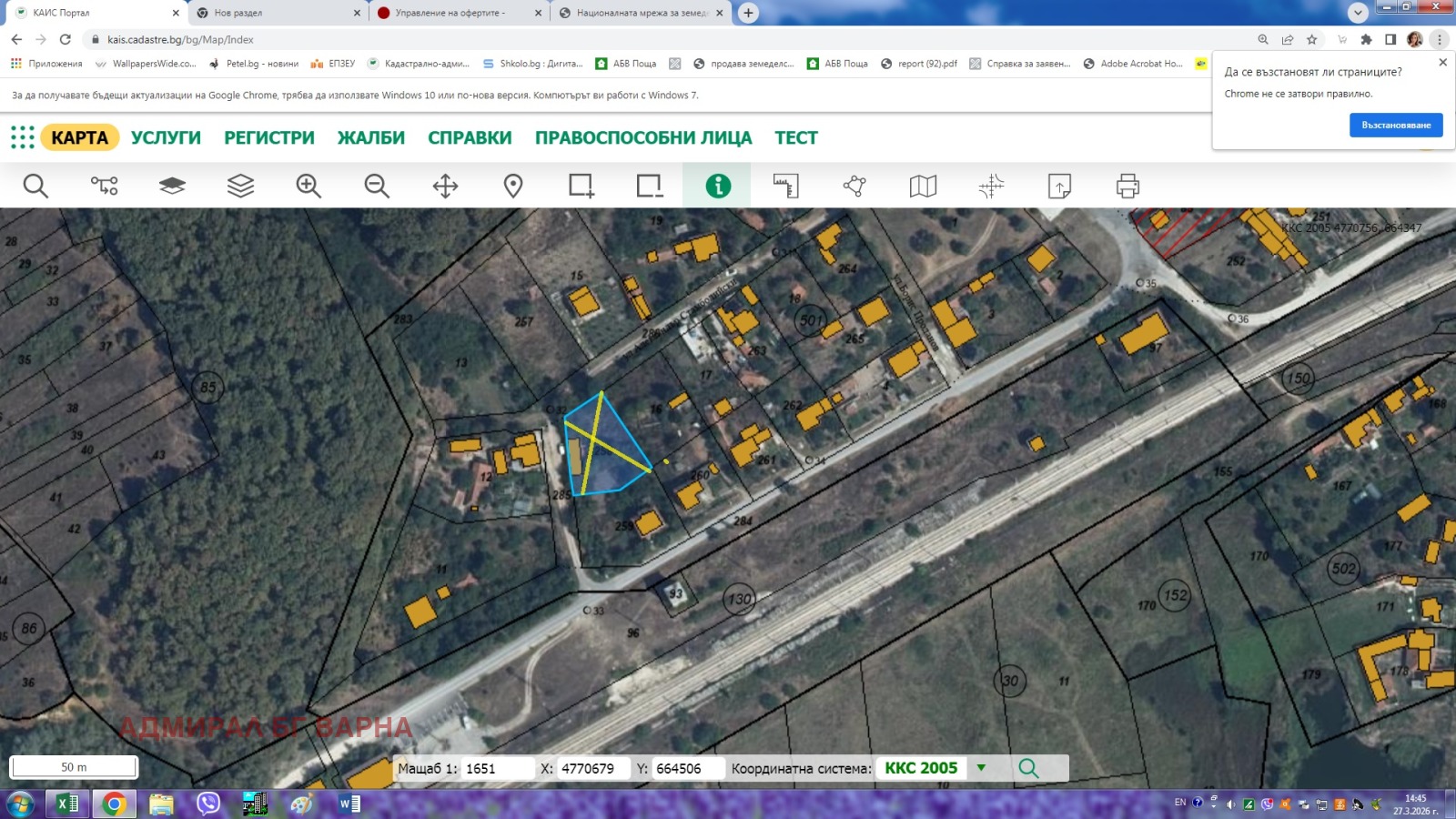Open the printed map layout tool
Screen dimensions: 1456x819
[x=922, y=185]
